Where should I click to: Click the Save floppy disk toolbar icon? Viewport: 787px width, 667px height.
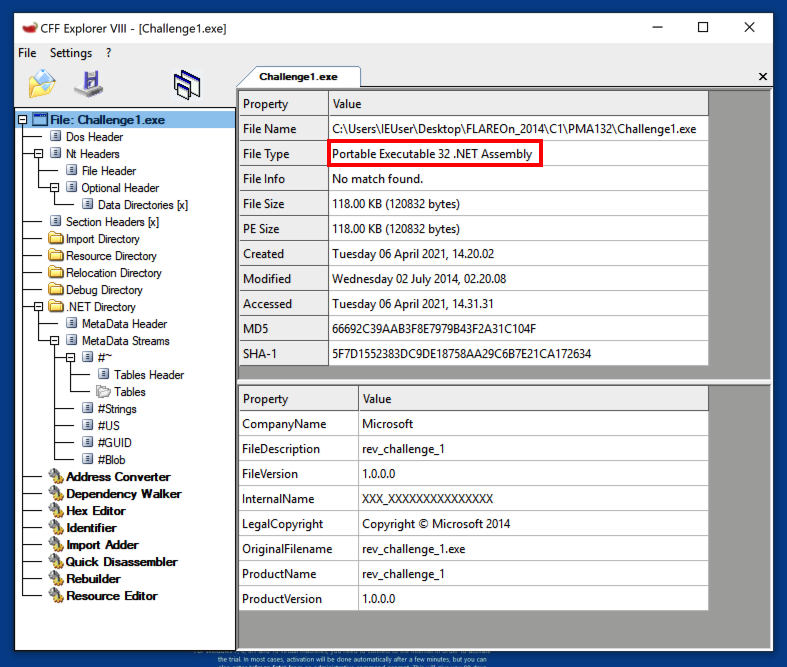(x=89, y=83)
